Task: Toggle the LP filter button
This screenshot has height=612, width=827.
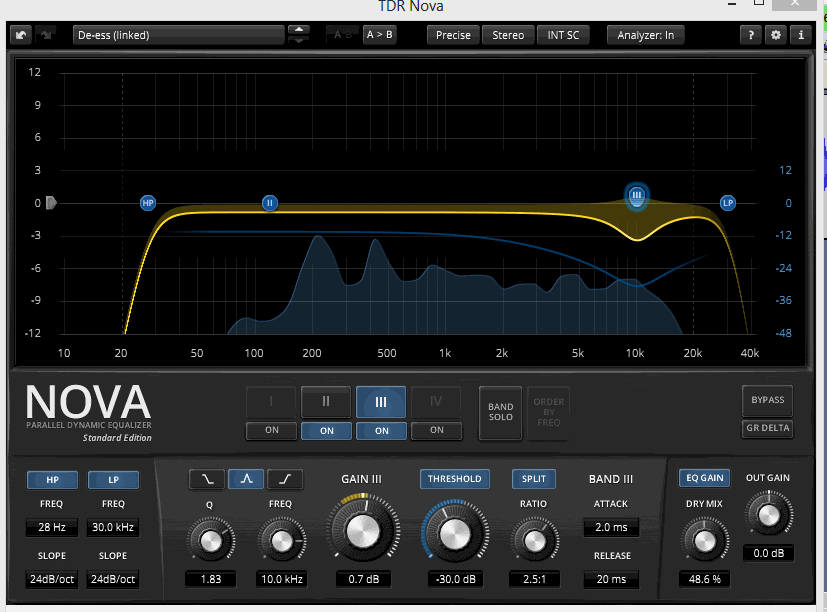Action: pos(113,480)
